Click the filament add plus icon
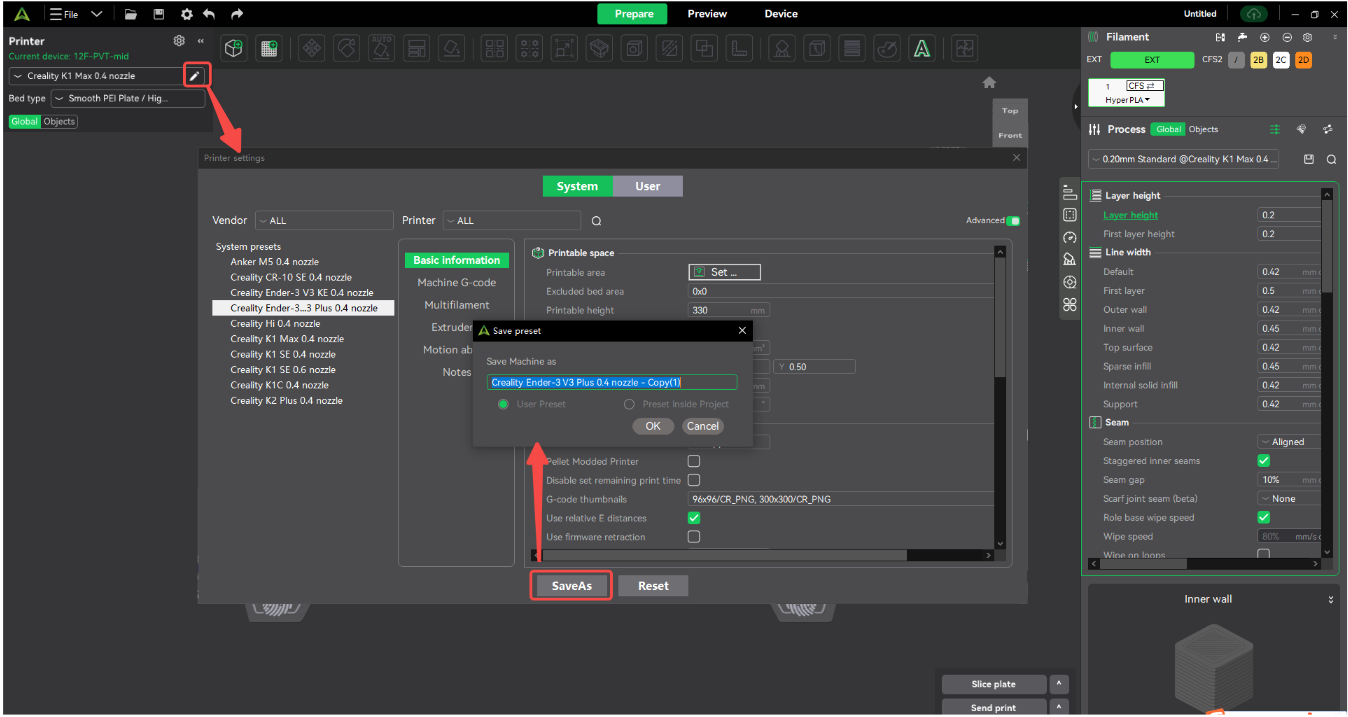 1264,37
